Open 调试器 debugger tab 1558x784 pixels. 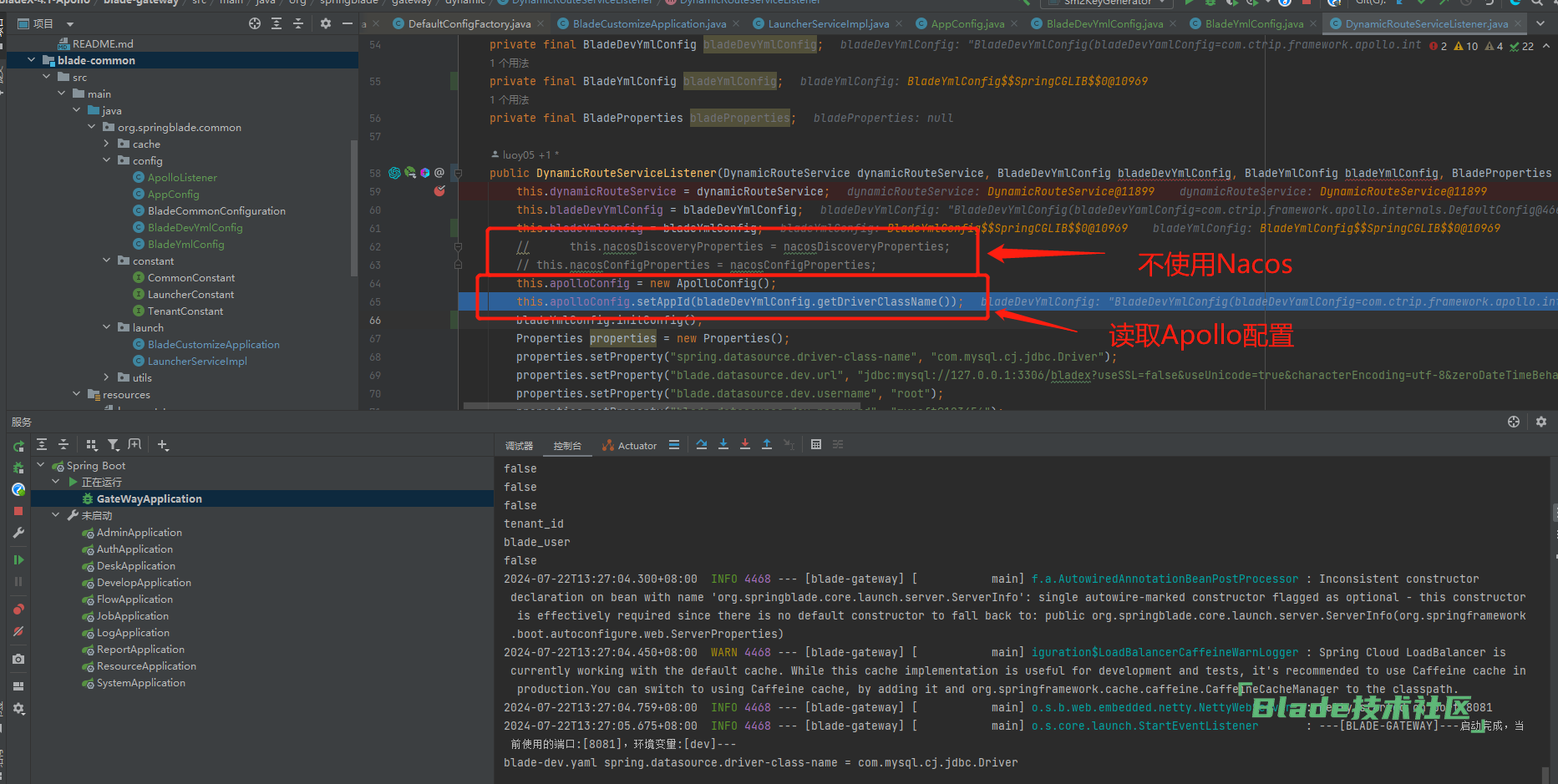click(x=519, y=446)
